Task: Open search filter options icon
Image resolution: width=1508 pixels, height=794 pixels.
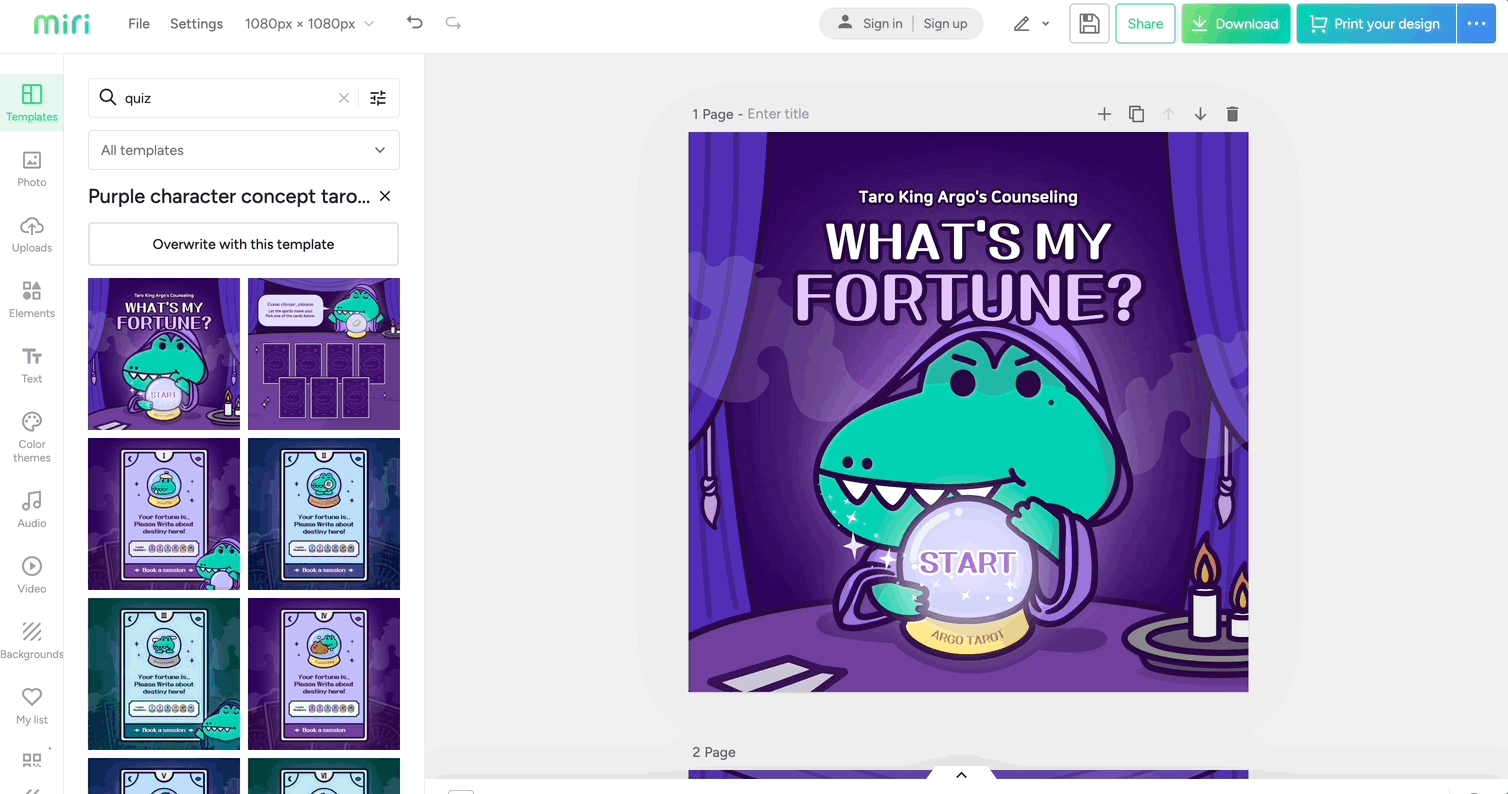Action: coord(378,98)
